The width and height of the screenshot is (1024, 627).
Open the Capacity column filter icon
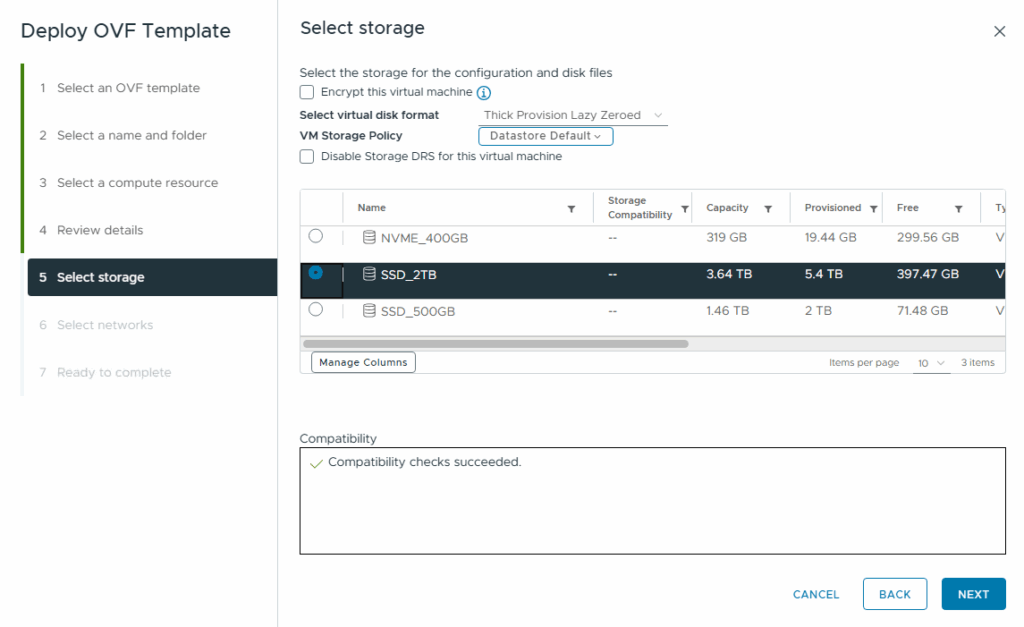coord(768,209)
